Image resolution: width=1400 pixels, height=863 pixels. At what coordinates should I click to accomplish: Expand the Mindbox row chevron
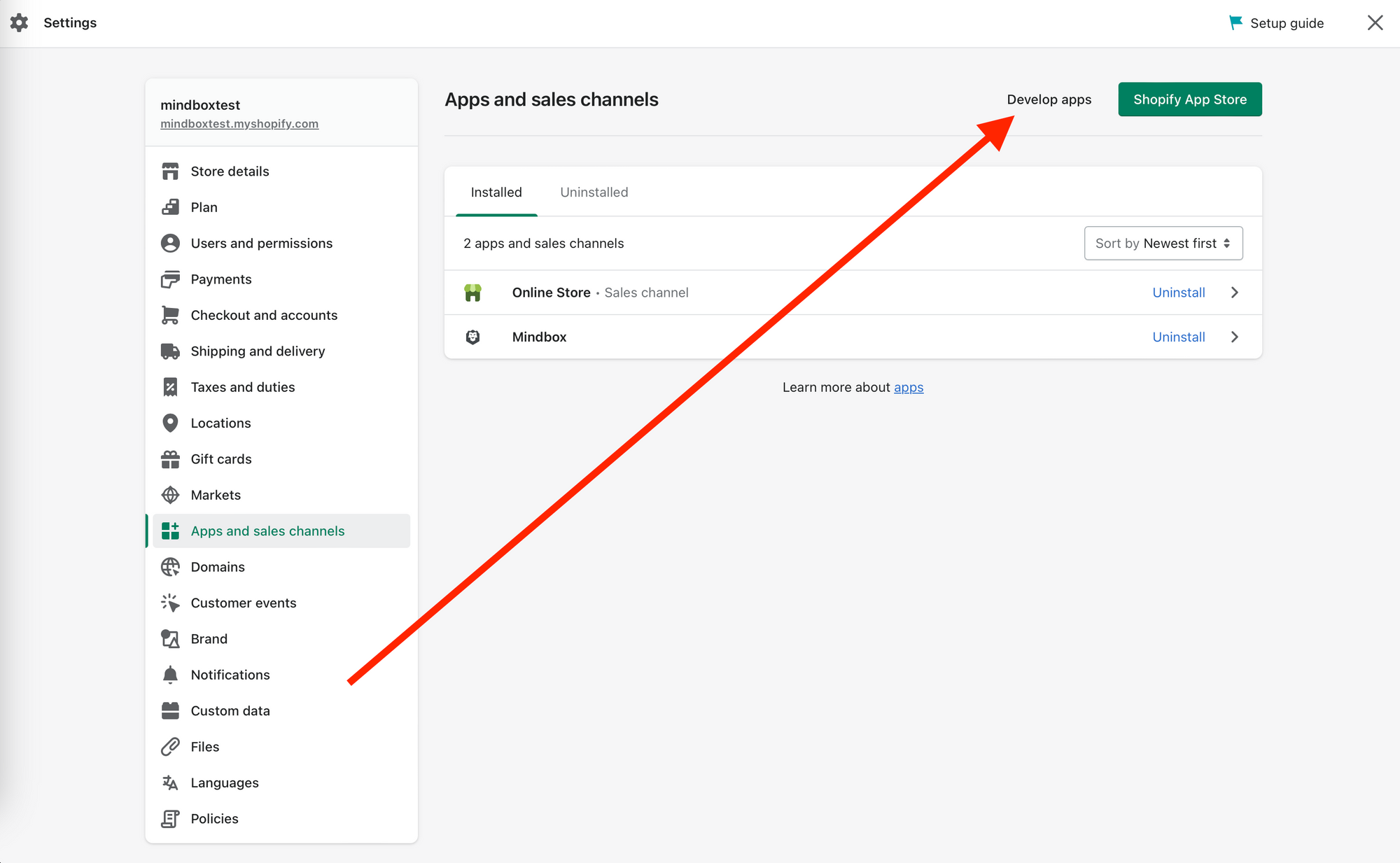1235,337
